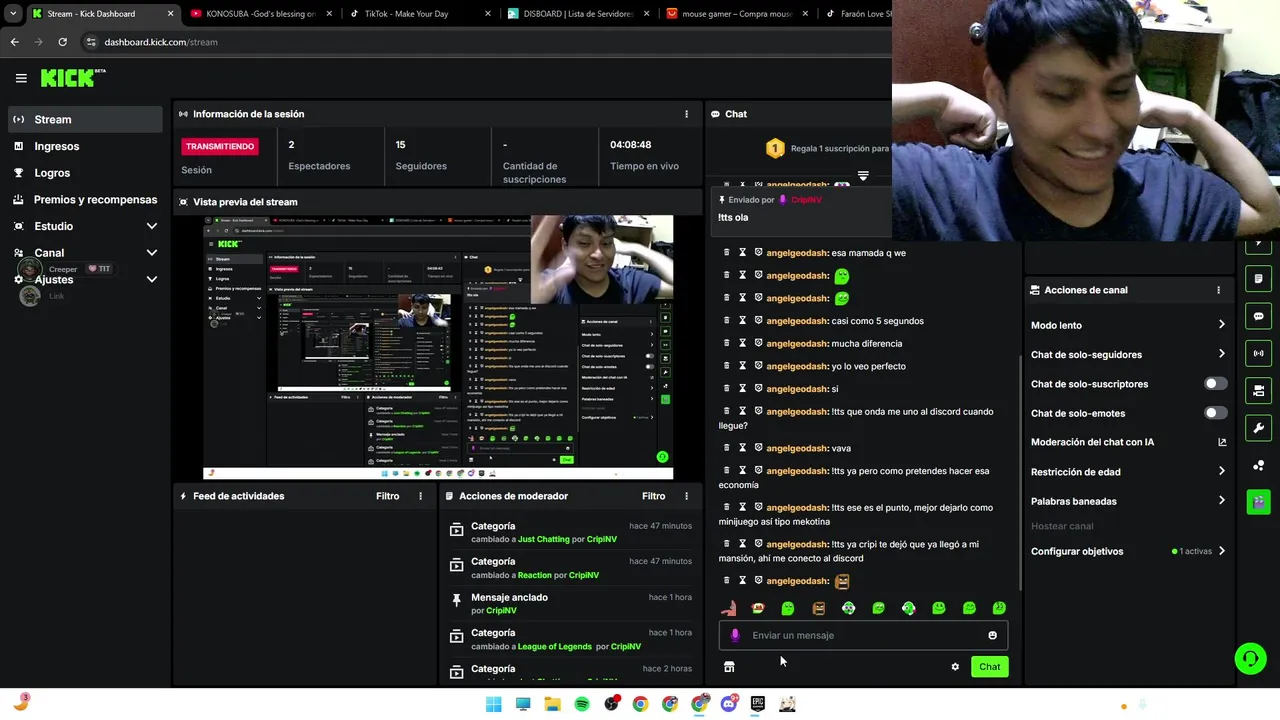Viewport: 1280px width, 720px height.
Task: Click the green clapperboard icon in right sidebar
Action: (1258, 501)
